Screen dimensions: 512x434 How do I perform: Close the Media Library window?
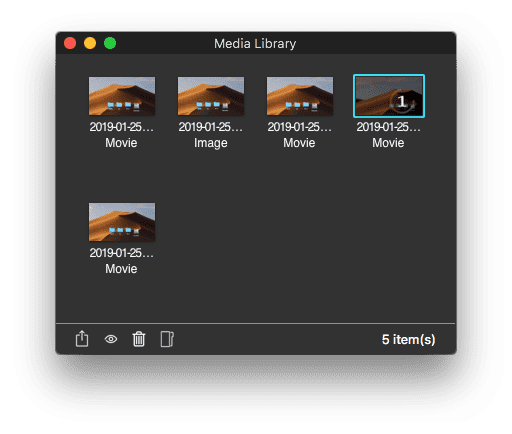[x=70, y=43]
